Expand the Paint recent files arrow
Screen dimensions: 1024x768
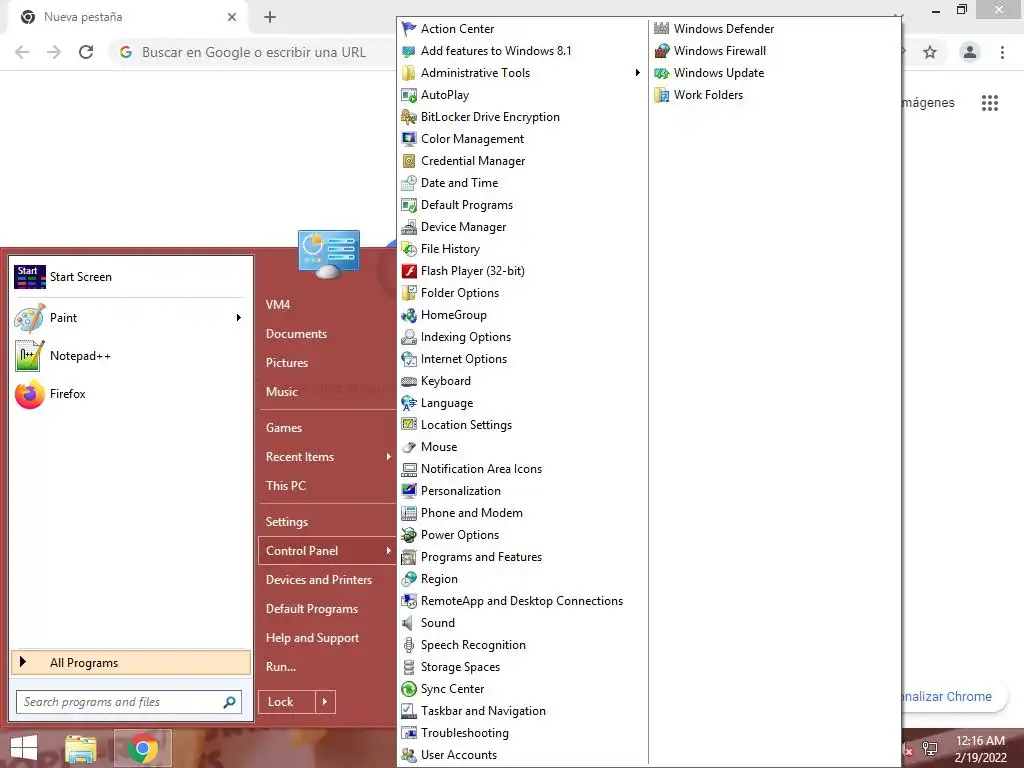[238, 317]
